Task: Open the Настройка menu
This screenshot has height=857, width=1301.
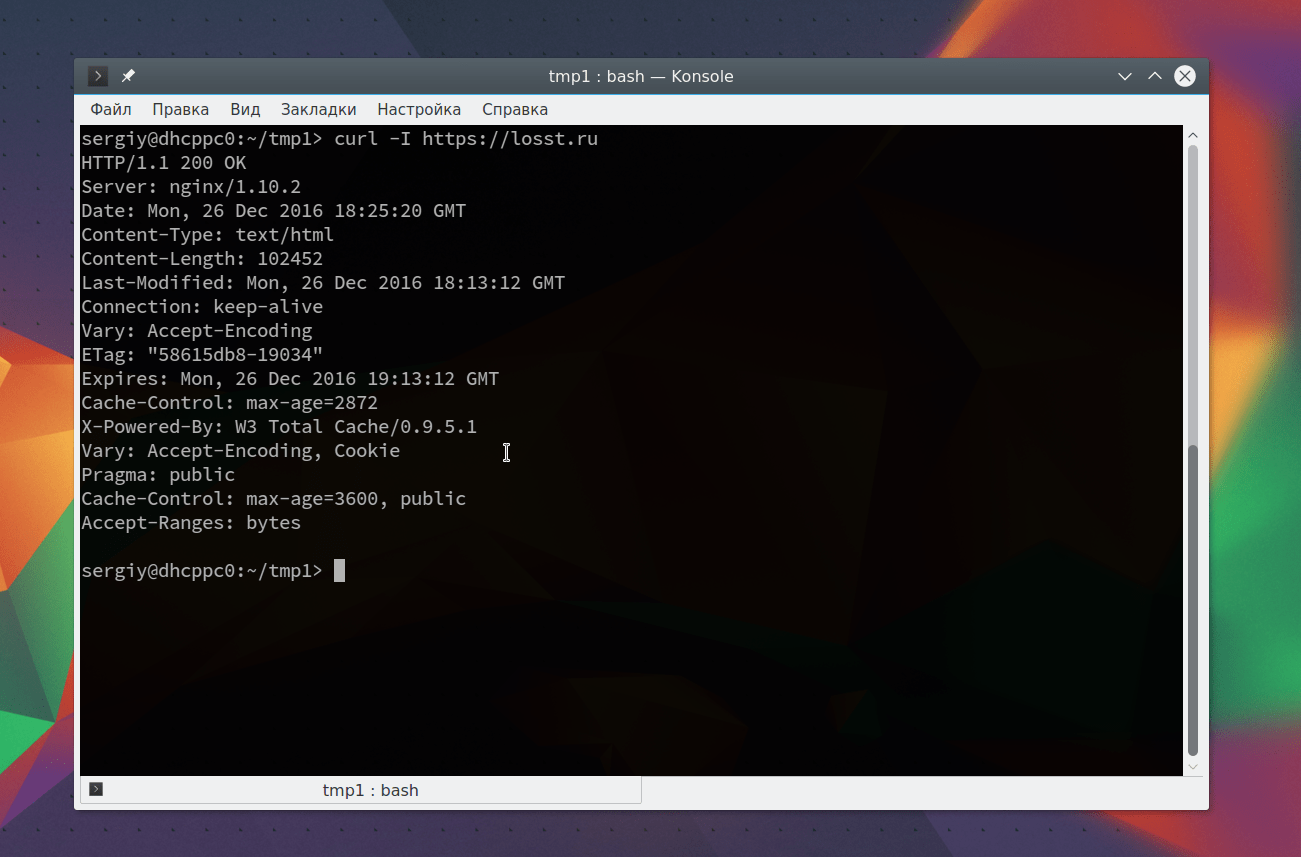Action: click(419, 109)
